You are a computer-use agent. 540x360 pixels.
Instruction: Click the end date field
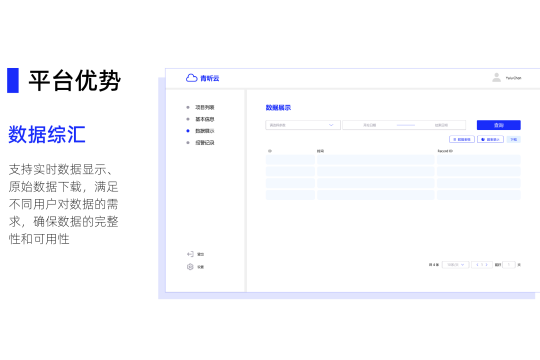click(x=441, y=125)
